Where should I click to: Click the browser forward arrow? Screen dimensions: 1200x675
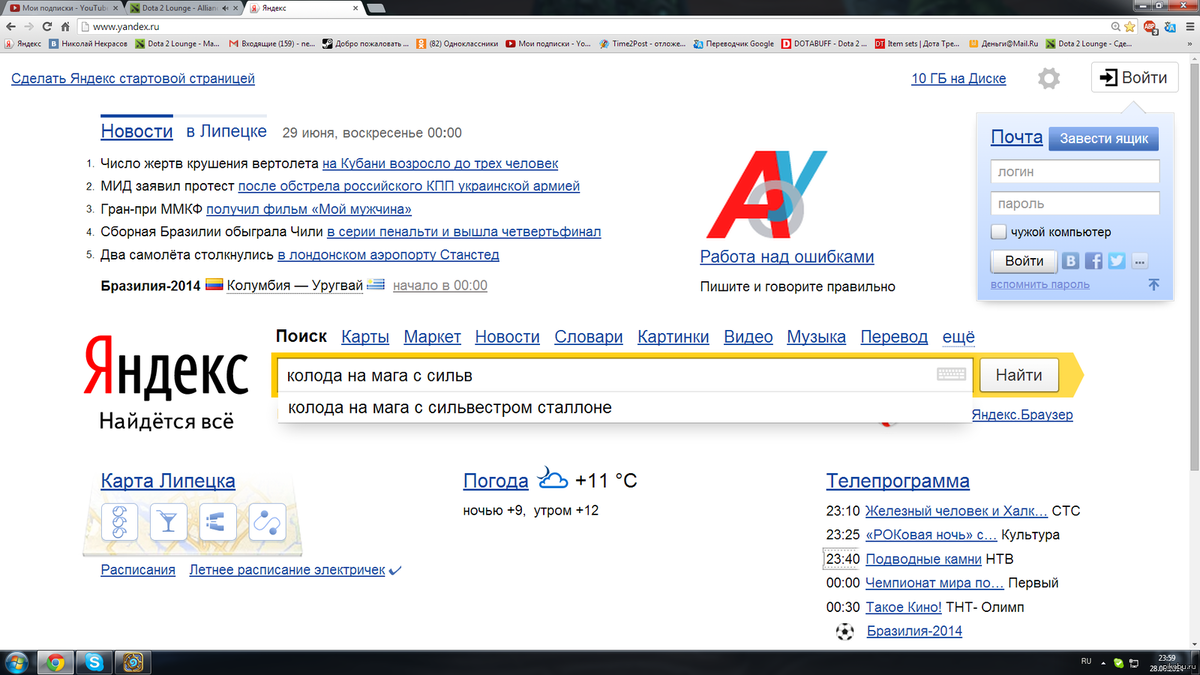point(30,26)
